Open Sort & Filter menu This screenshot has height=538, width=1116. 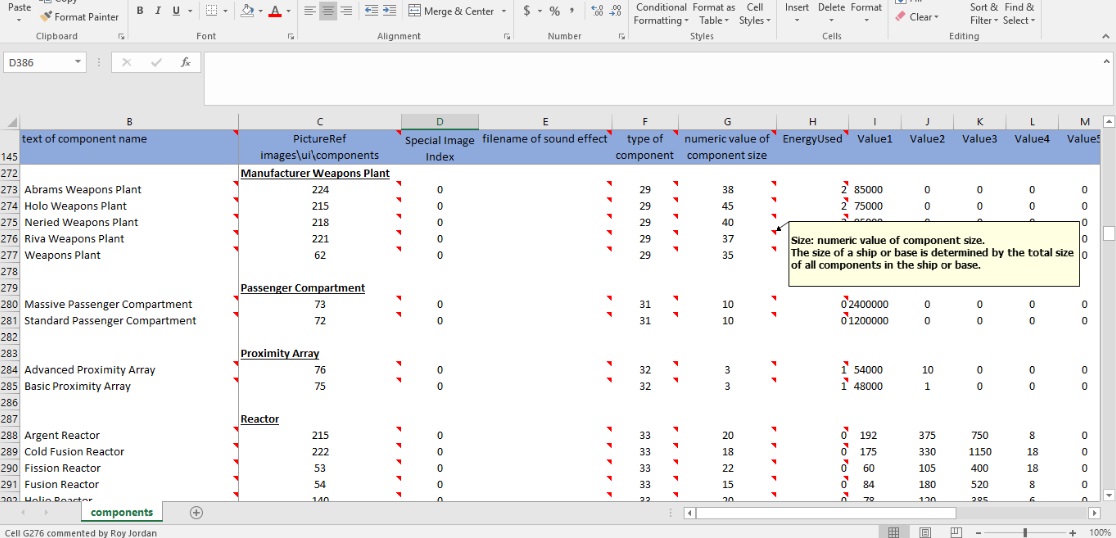click(x=984, y=14)
